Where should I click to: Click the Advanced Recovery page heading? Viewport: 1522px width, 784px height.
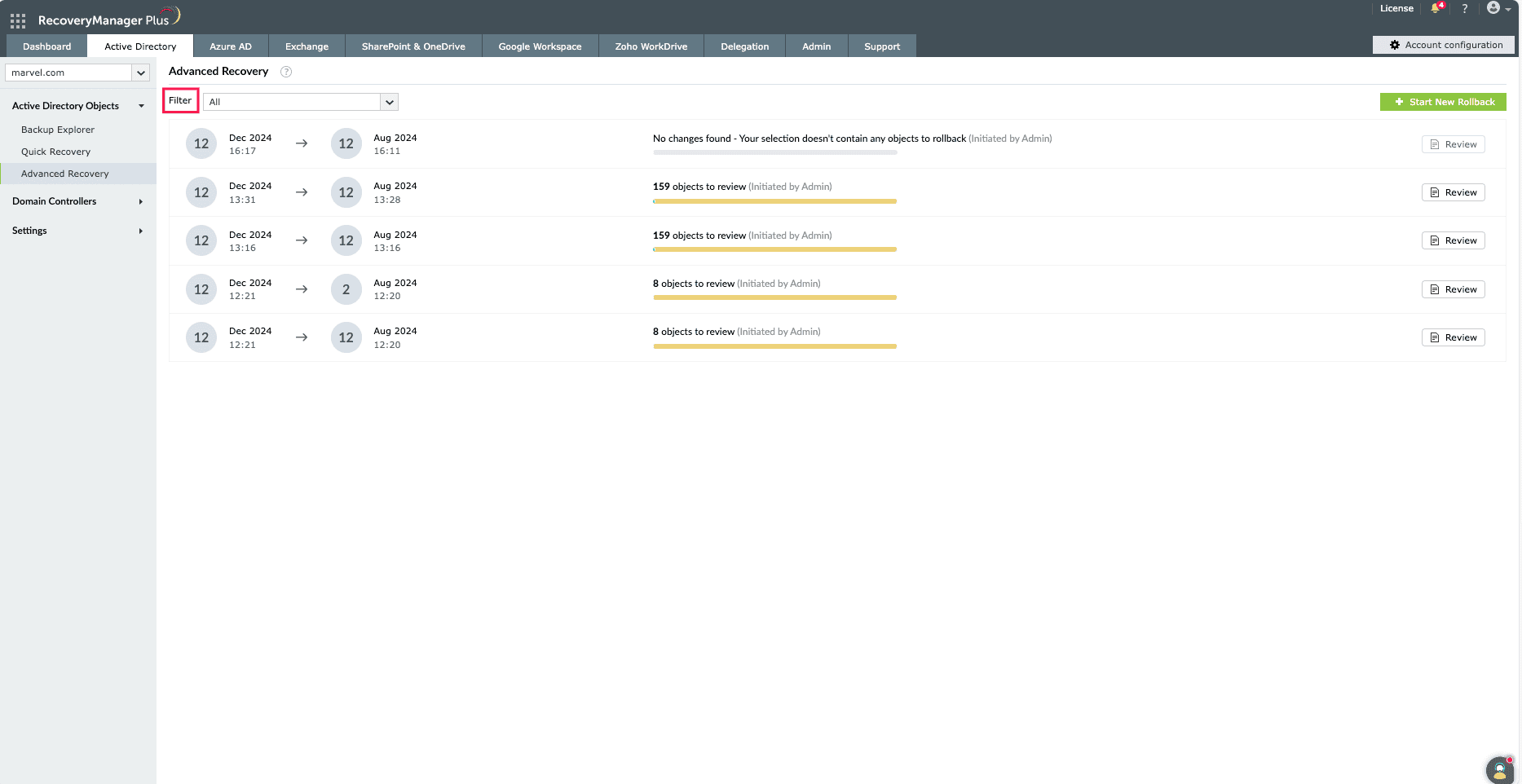click(x=218, y=72)
